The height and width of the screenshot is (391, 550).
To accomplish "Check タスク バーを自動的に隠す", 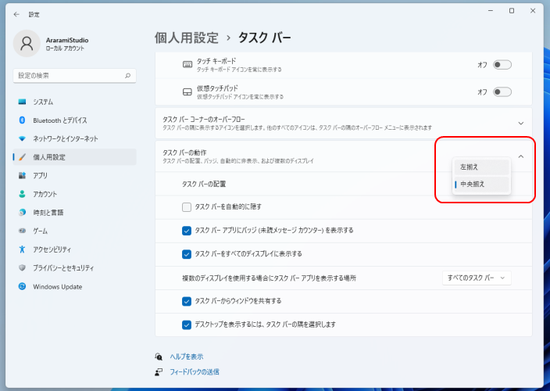I will (187, 207).
